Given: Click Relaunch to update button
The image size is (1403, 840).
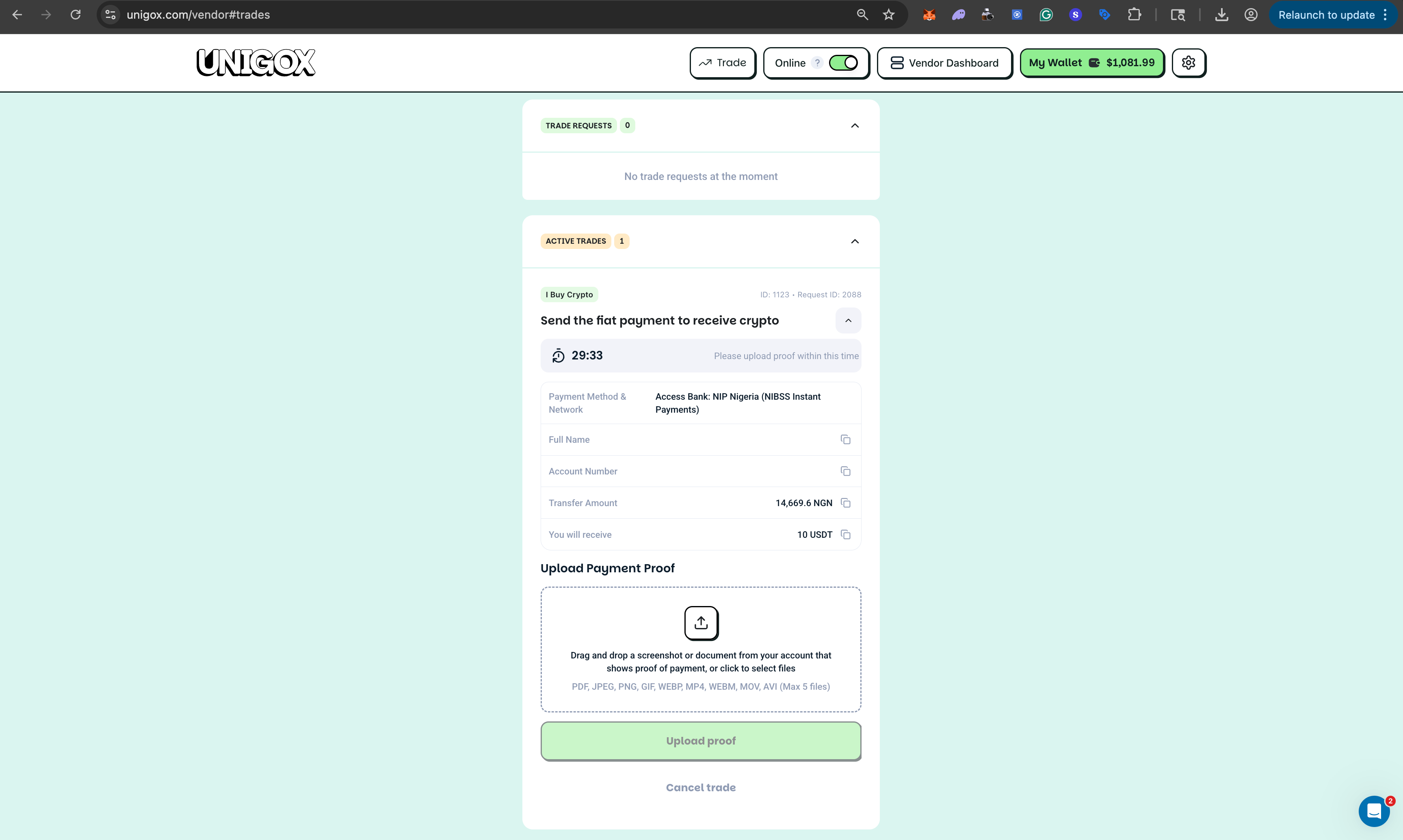Looking at the screenshot, I should click(1326, 15).
